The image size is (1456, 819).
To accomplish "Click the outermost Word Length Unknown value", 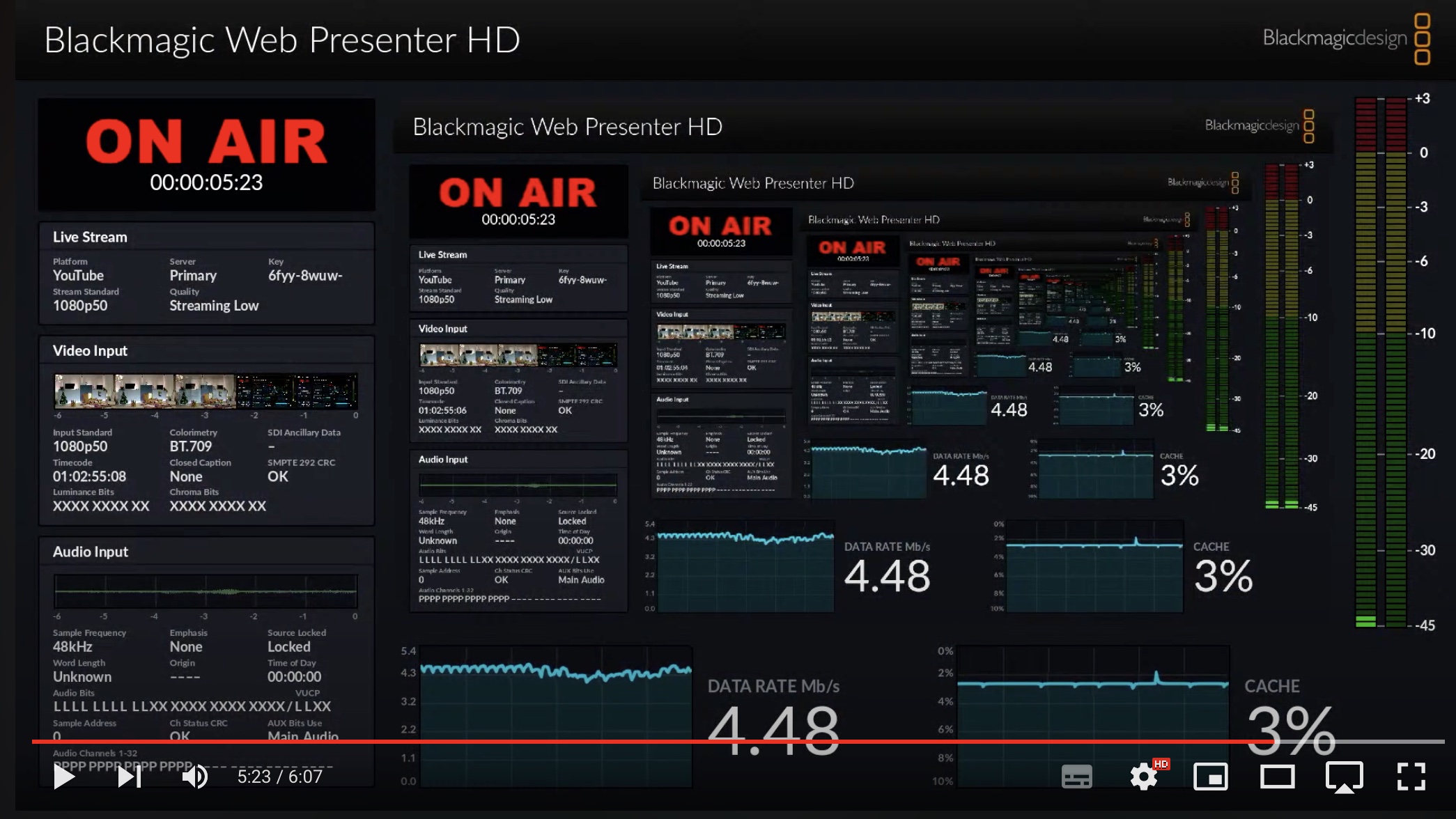I will coord(82,677).
